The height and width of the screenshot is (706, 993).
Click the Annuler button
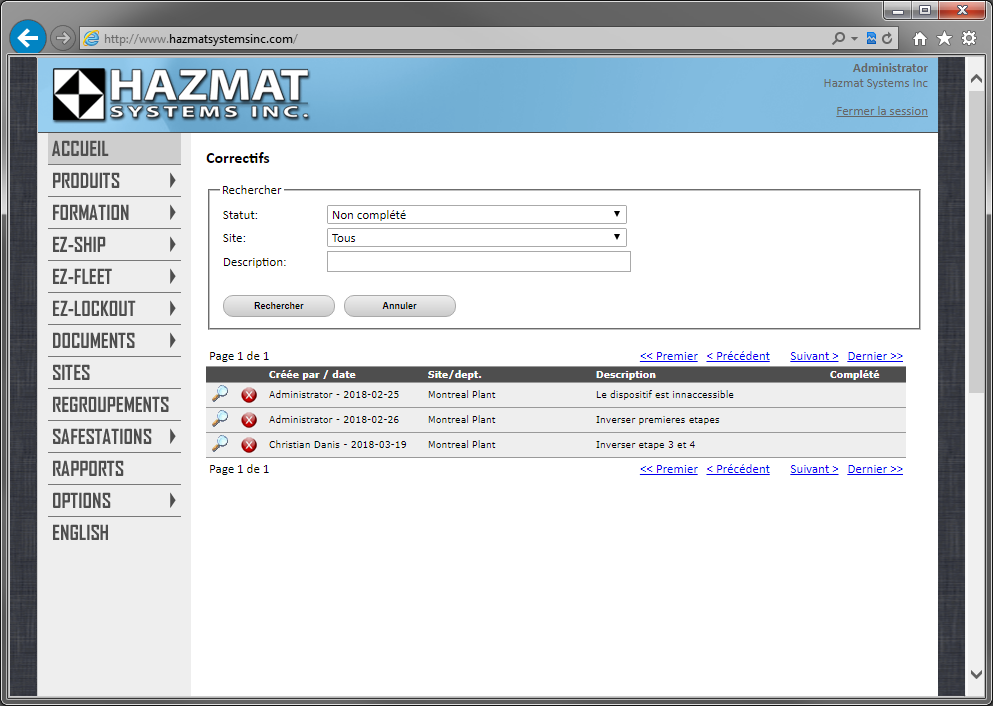pyautogui.click(x=400, y=306)
